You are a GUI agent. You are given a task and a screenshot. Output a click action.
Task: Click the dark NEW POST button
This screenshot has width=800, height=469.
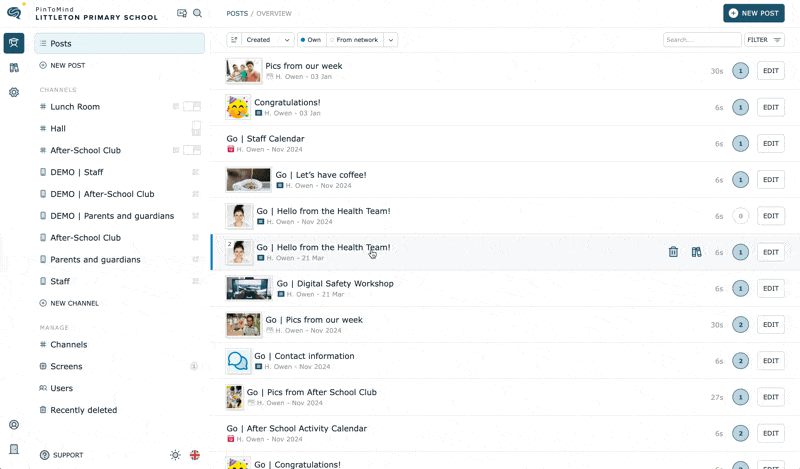point(754,13)
